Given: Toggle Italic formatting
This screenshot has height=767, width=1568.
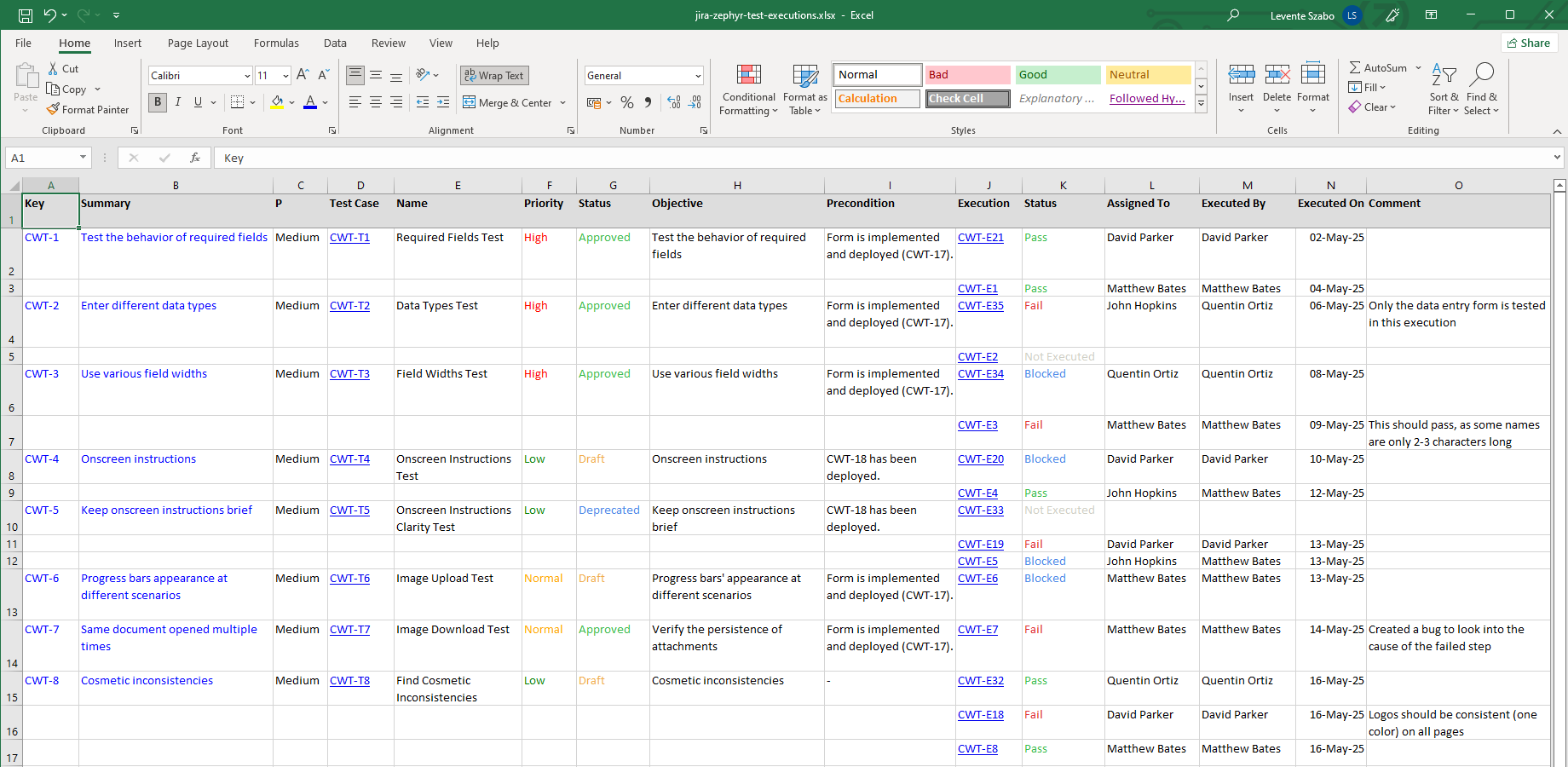Looking at the screenshot, I should tap(178, 102).
